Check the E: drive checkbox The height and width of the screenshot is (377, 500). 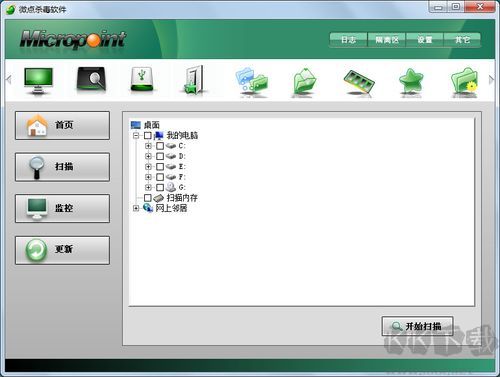point(160,166)
